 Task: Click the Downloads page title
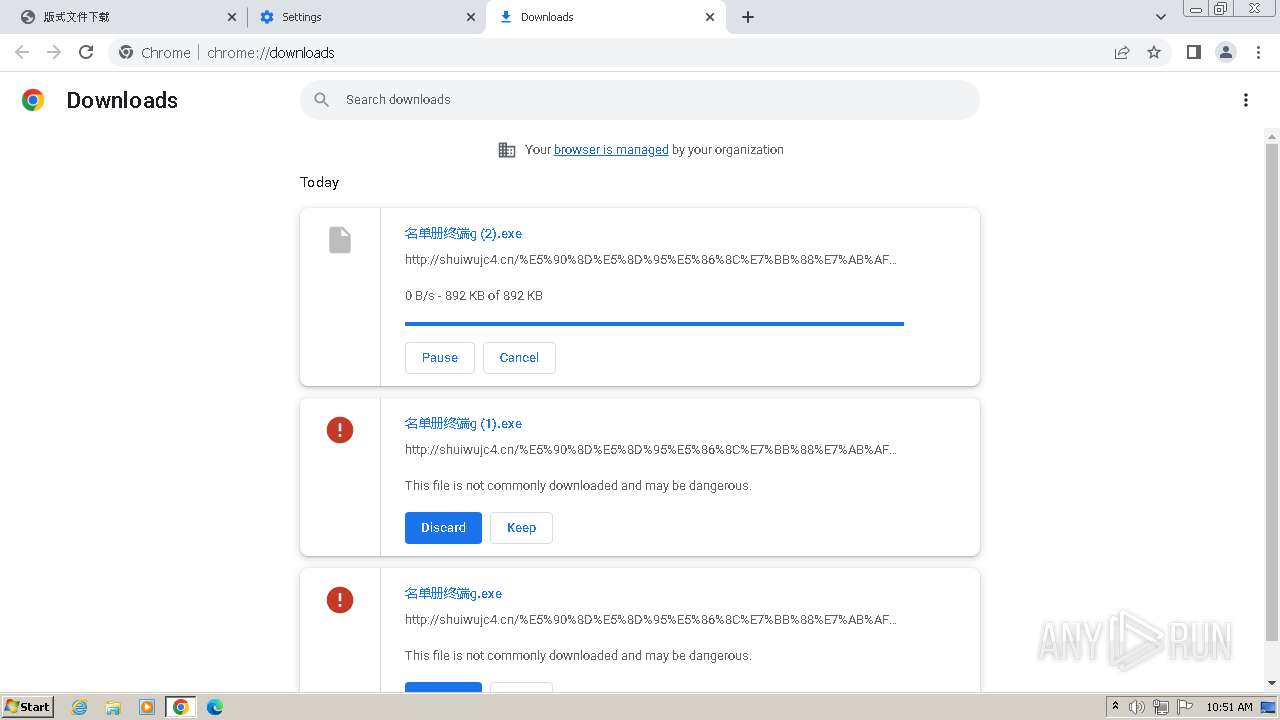click(122, 100)
